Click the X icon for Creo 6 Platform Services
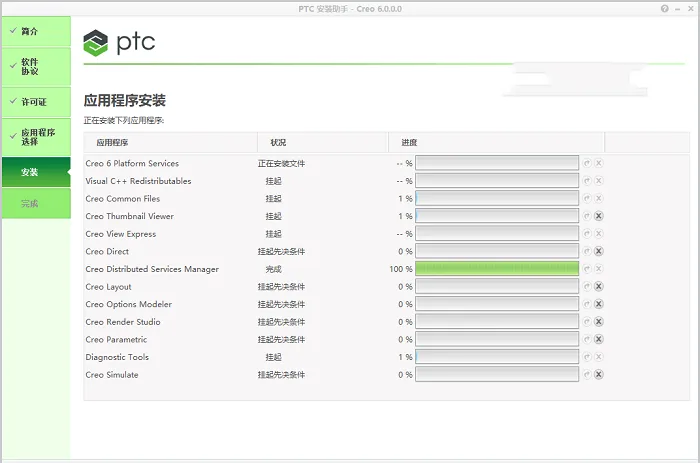Viewport: 700px width, 463px height. (599, 163)
